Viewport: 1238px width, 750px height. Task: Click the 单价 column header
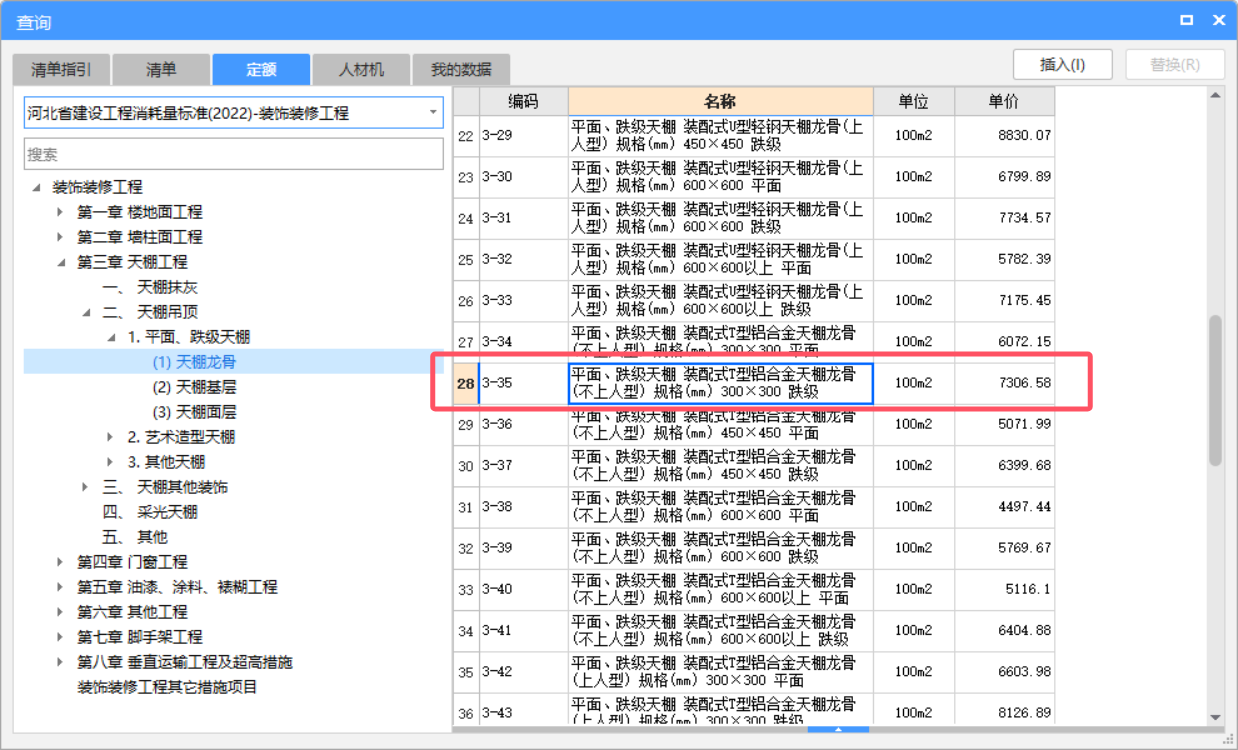[x=1004, y=101]
